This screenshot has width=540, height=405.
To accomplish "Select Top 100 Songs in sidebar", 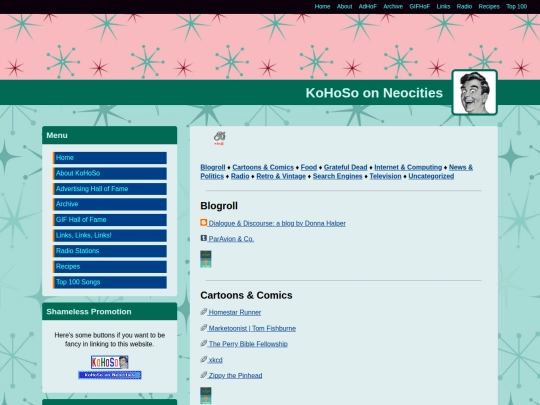I will (x=110, y=282).
